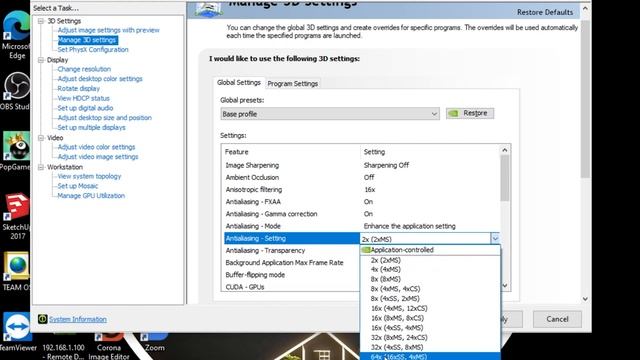Select Antialiasing - Mode row
The image size is (640, 360).
(x=361, y=226)
